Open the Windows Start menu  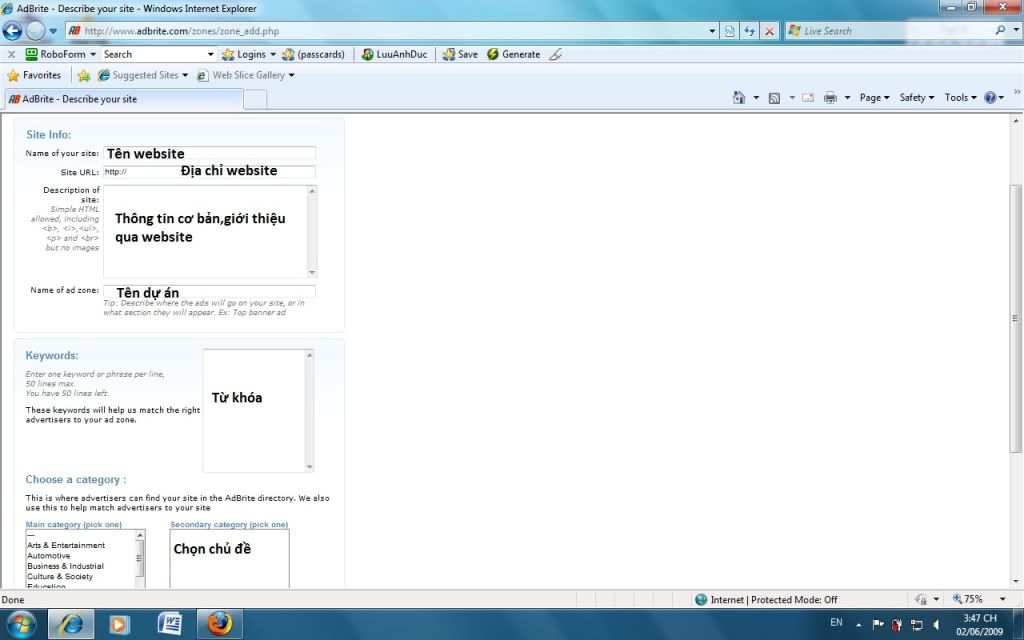coord(22,624)
